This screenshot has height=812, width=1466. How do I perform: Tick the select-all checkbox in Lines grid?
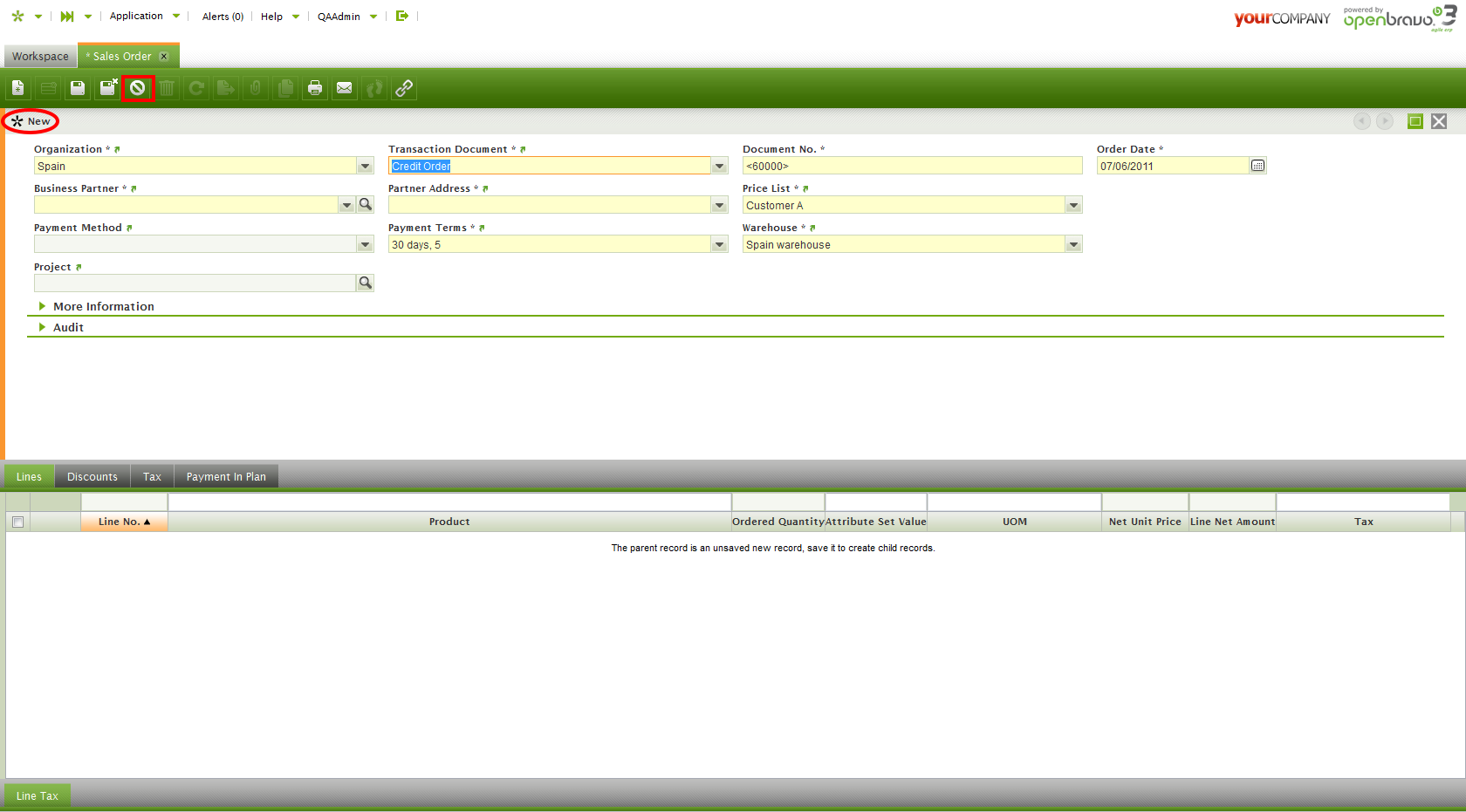(x=17, y=522)
